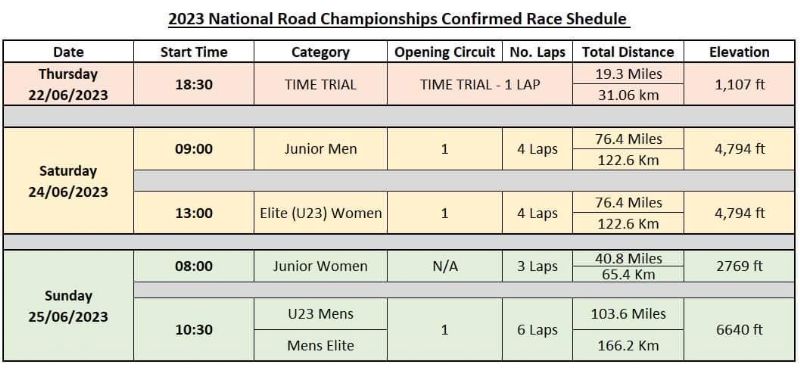The image size is (800, 370).
Task: Select the N/A opening circuit cell
Action: tap(445, 266)
